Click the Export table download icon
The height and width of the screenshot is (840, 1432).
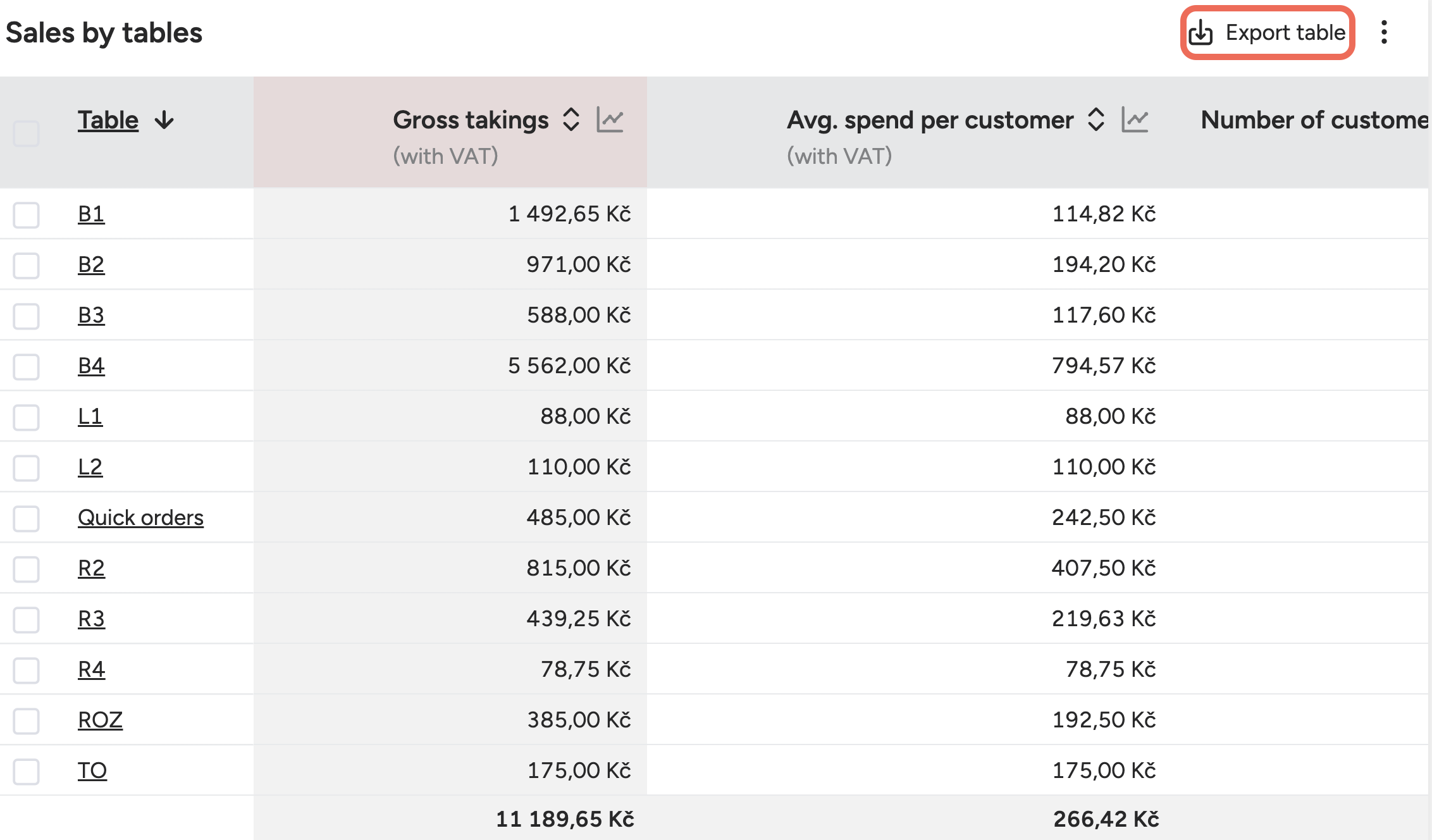(1200, 33)
